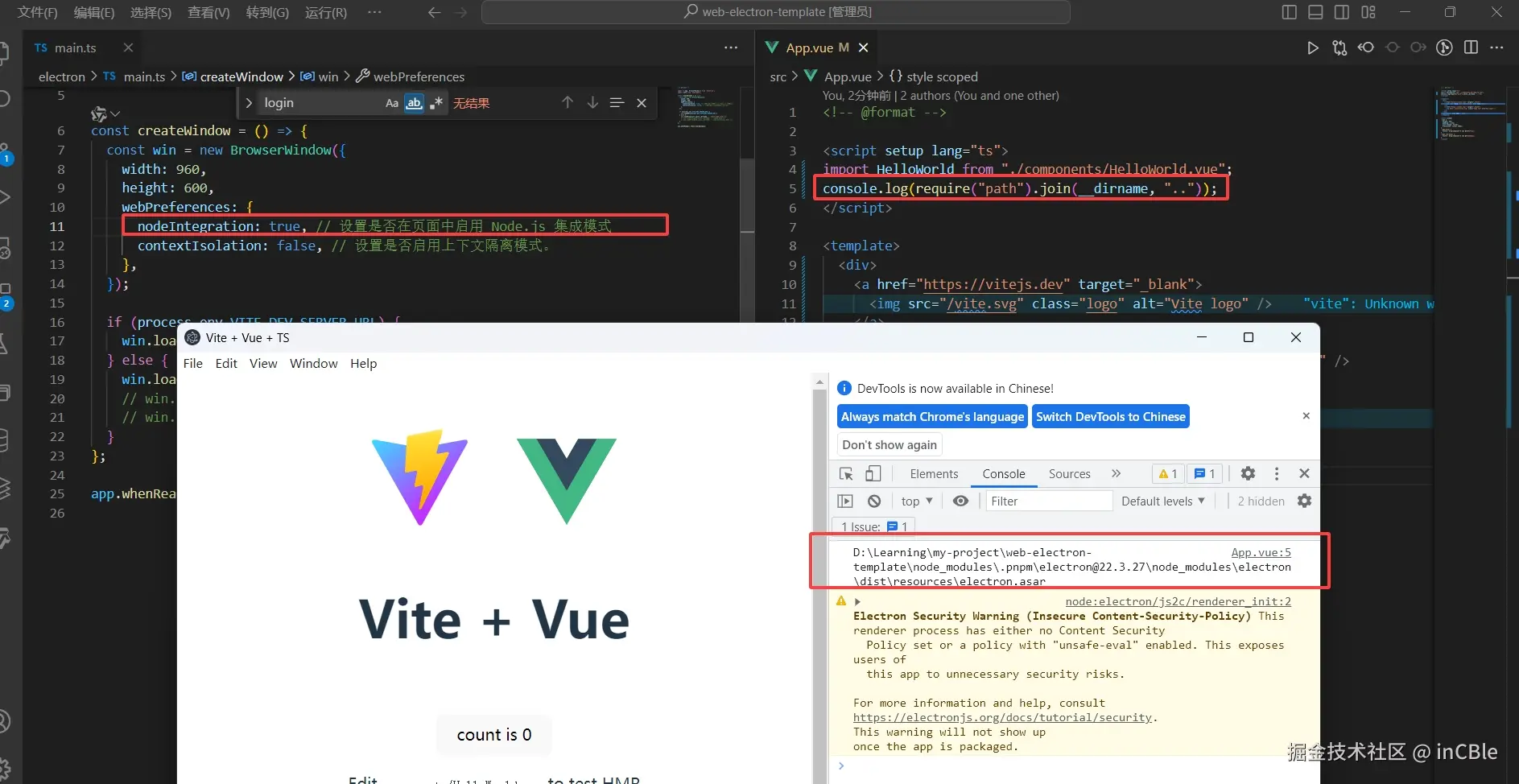Open the App.vue:5 source link in console
Viewport: 1519px width, 784px height.
point(1261,553)
